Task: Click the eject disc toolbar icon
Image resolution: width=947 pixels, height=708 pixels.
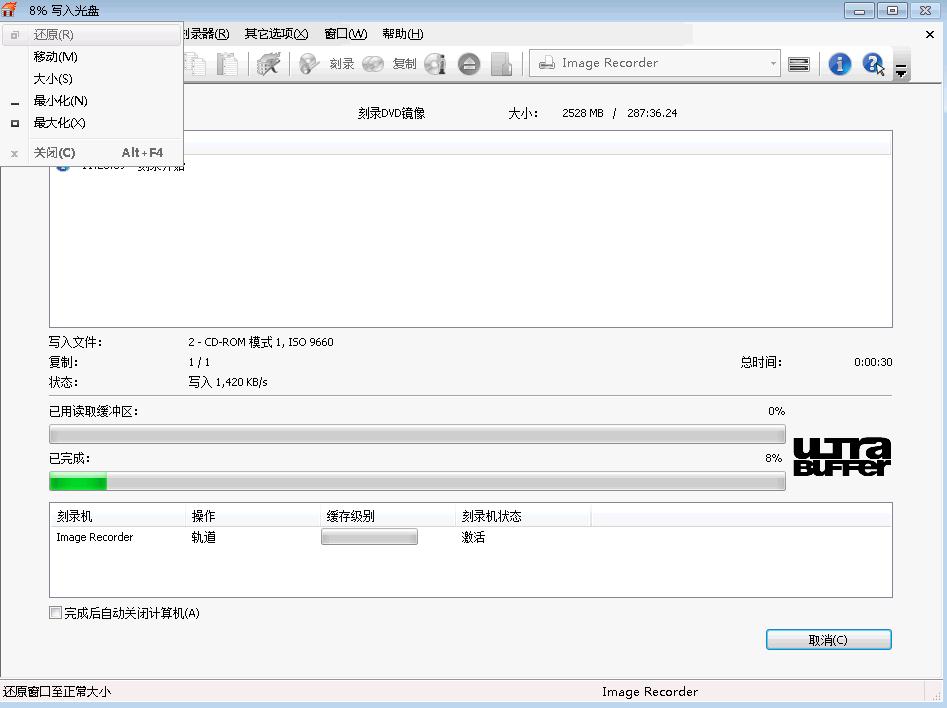Action: tap(469, 64)
